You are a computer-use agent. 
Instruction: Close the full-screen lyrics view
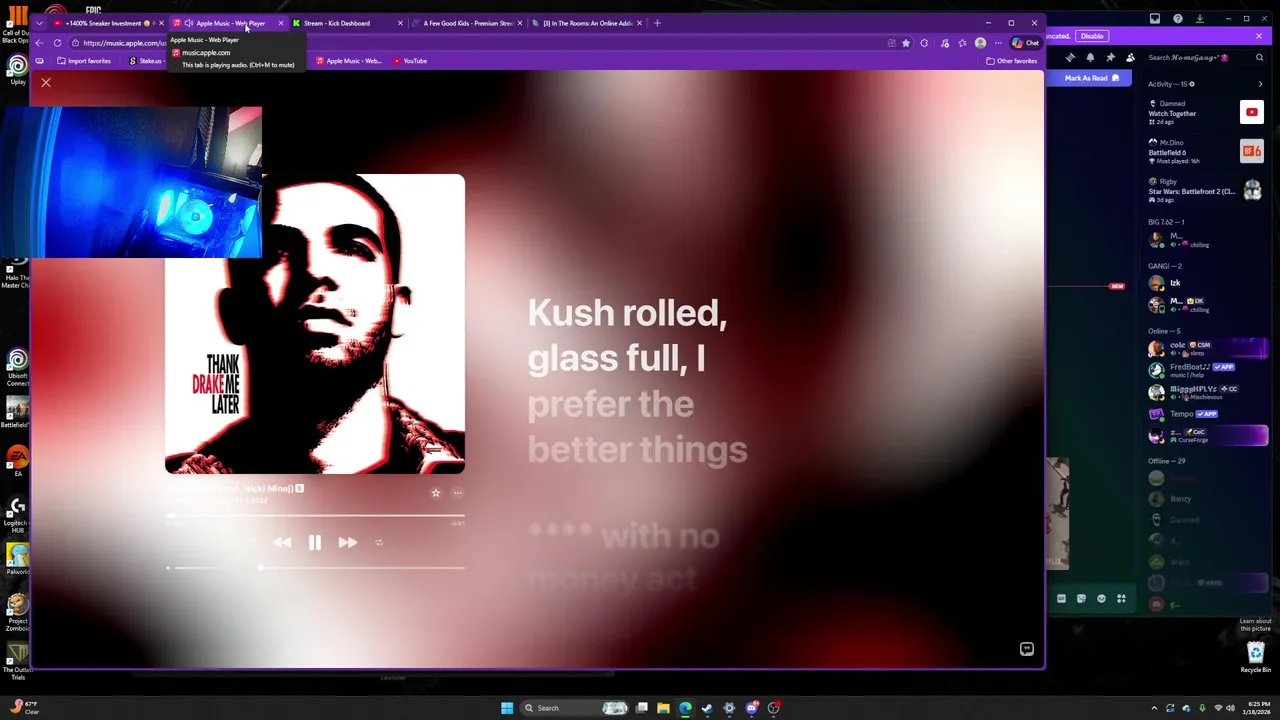(46, 83)
